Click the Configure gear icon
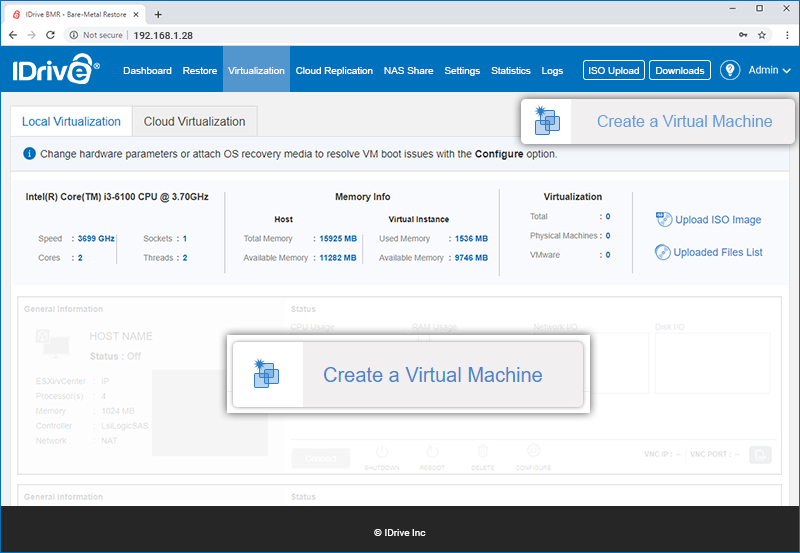Image resolution: width=800 pixels, height=553 pixels. [x=533, y=451]
